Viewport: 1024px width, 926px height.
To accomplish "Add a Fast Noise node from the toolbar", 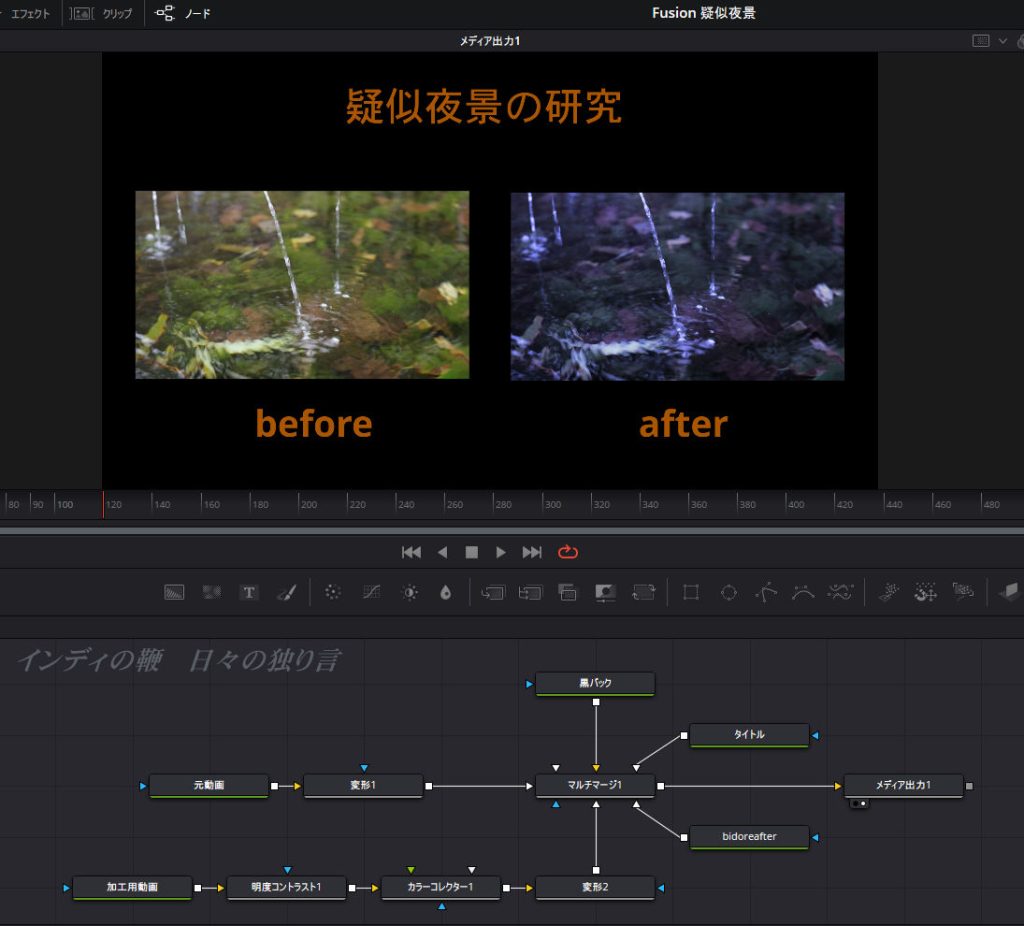I will (212, 592).
